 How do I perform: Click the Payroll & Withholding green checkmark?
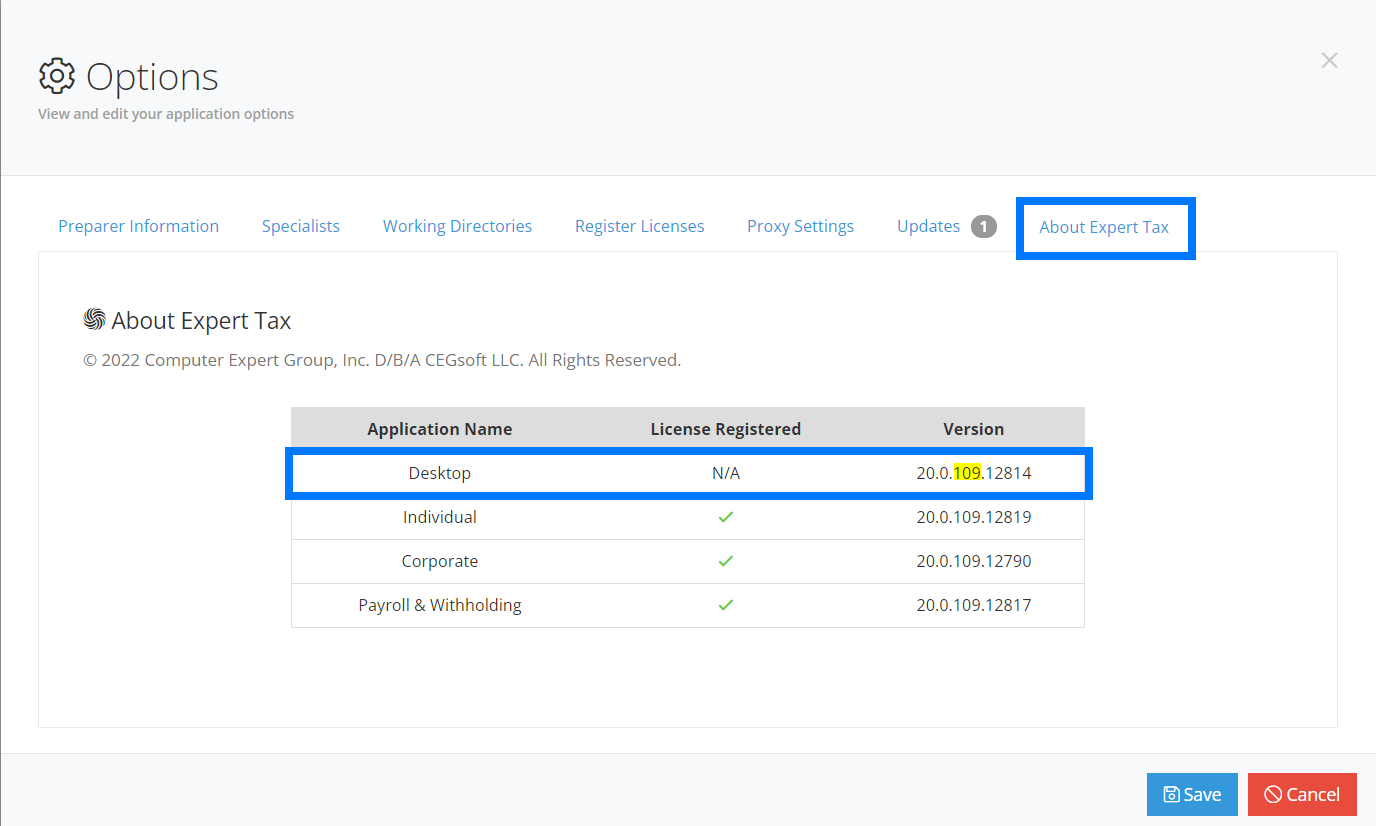(726, 605)
